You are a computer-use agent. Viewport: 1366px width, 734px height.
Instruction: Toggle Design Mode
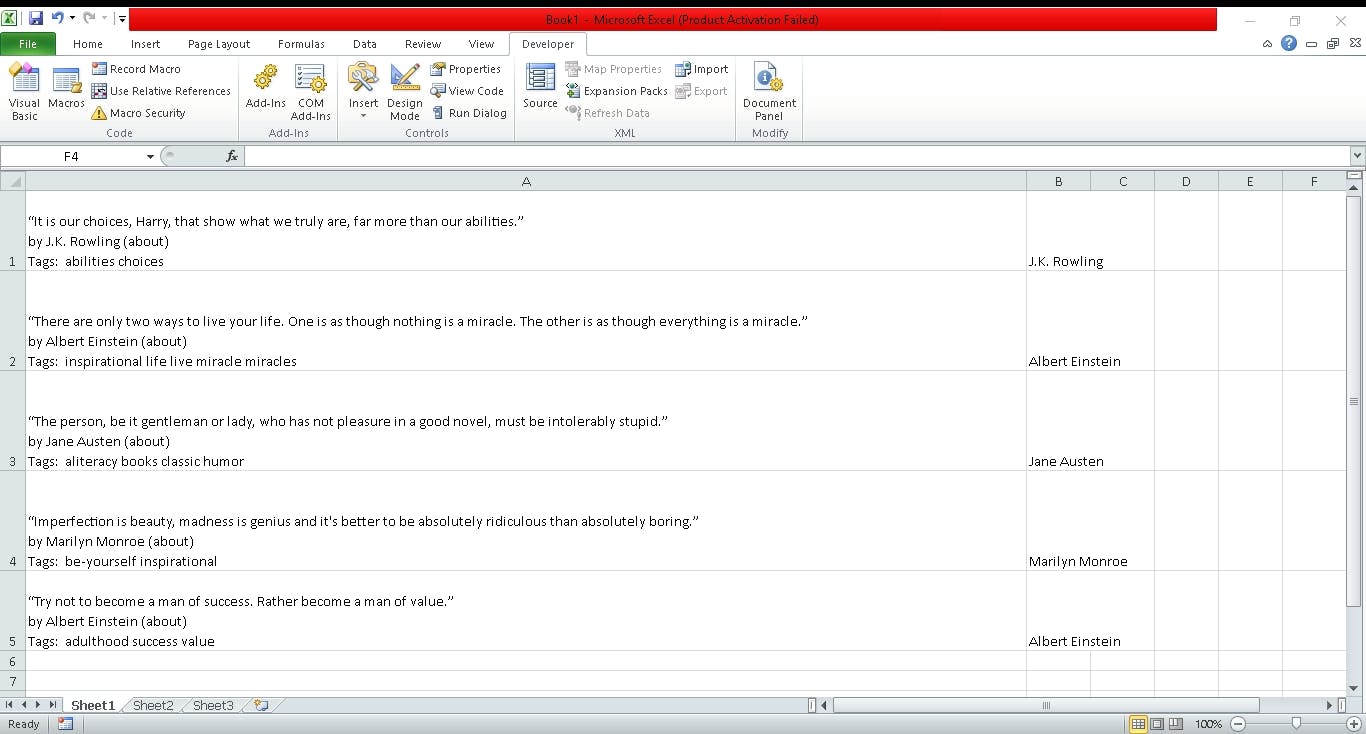pyautogui.click(x=405, y=92)
